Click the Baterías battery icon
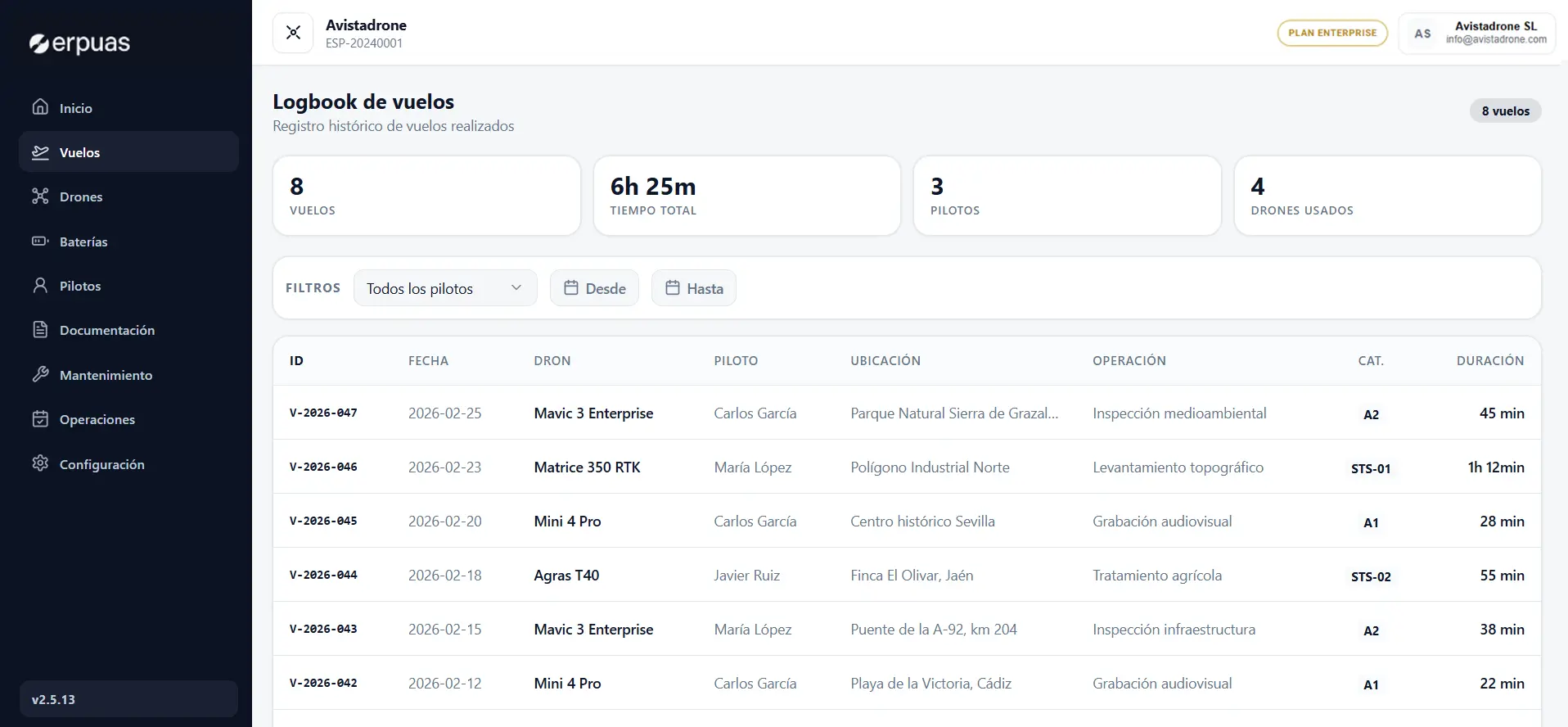Image resolution: width=1568 pixels, height=727 pixels. click(40, 242)
